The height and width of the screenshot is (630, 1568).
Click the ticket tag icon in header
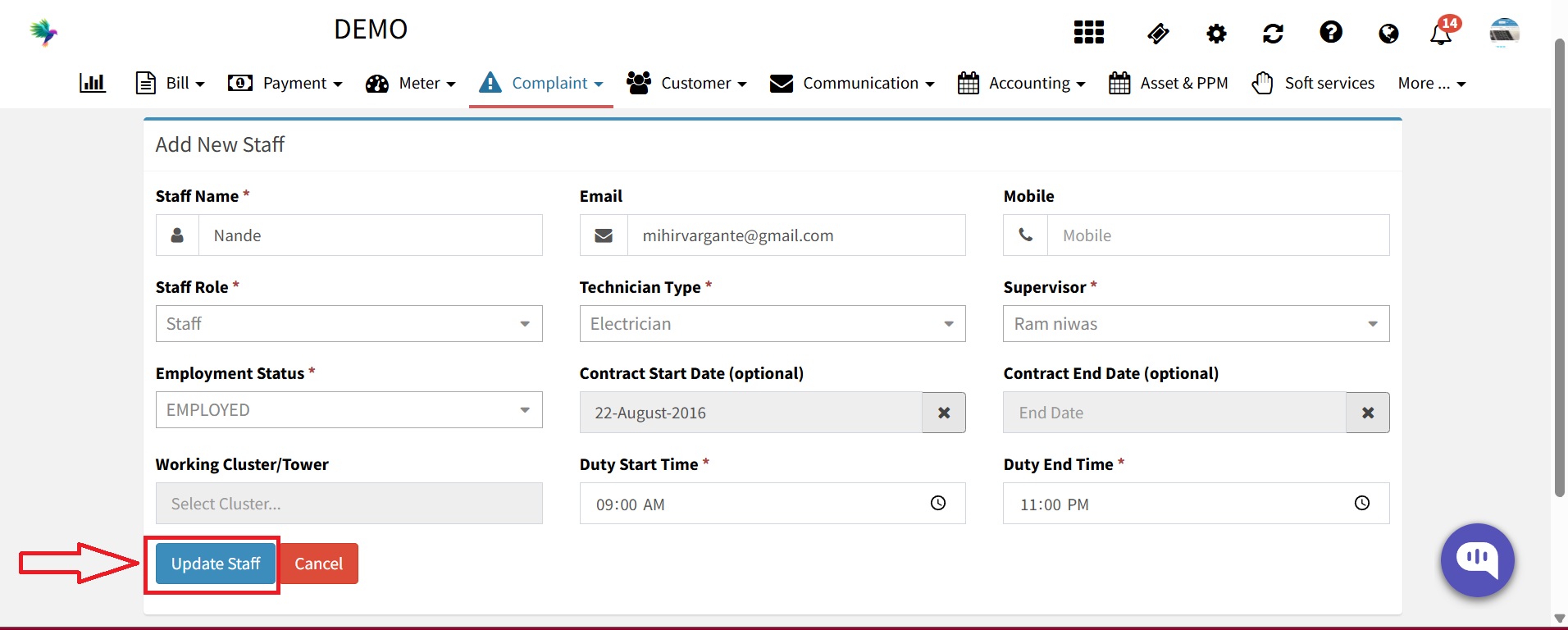(x=1157, y=34)
